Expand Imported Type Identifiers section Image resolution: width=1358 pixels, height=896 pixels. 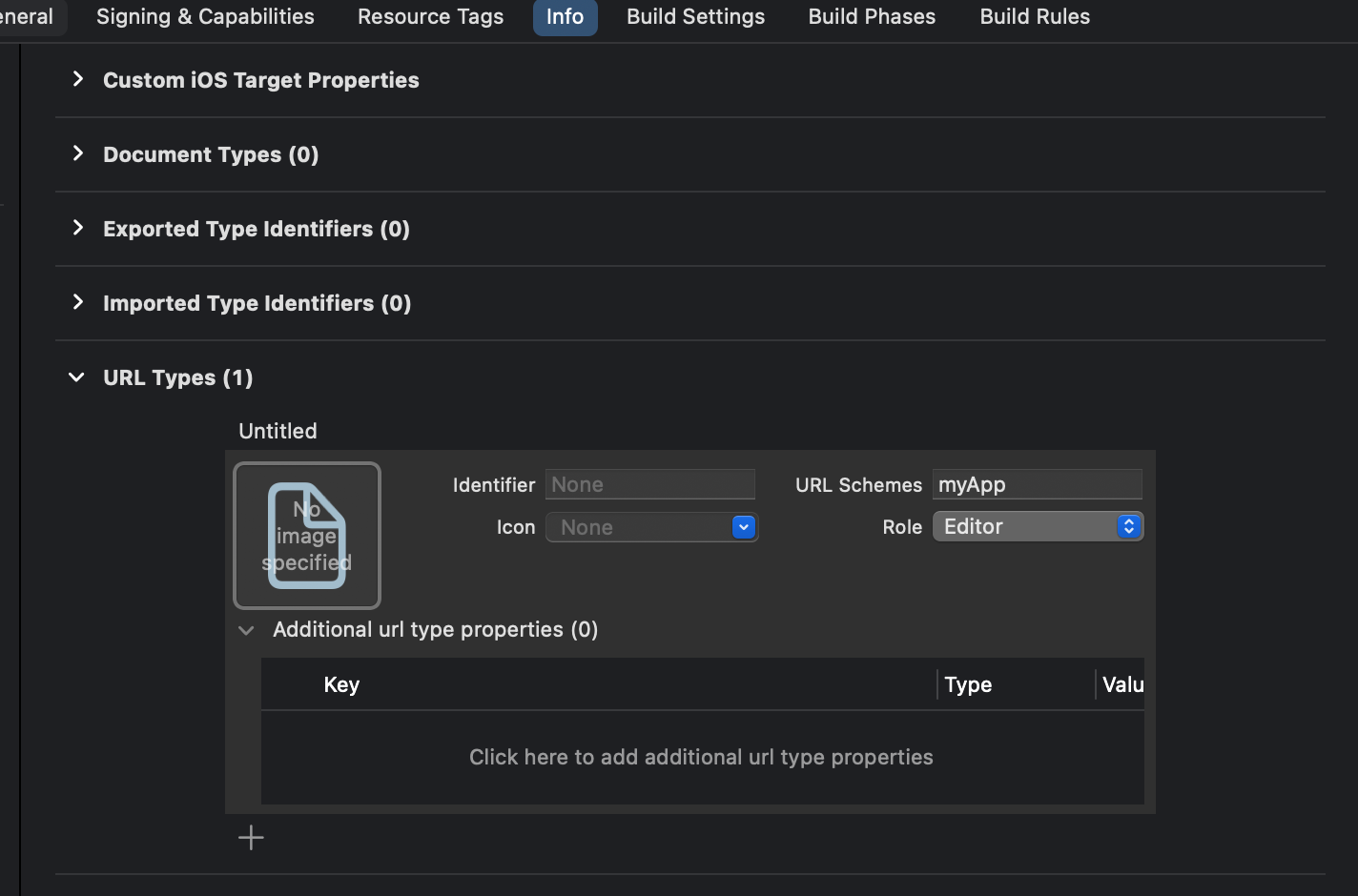(x=78, y=303)
